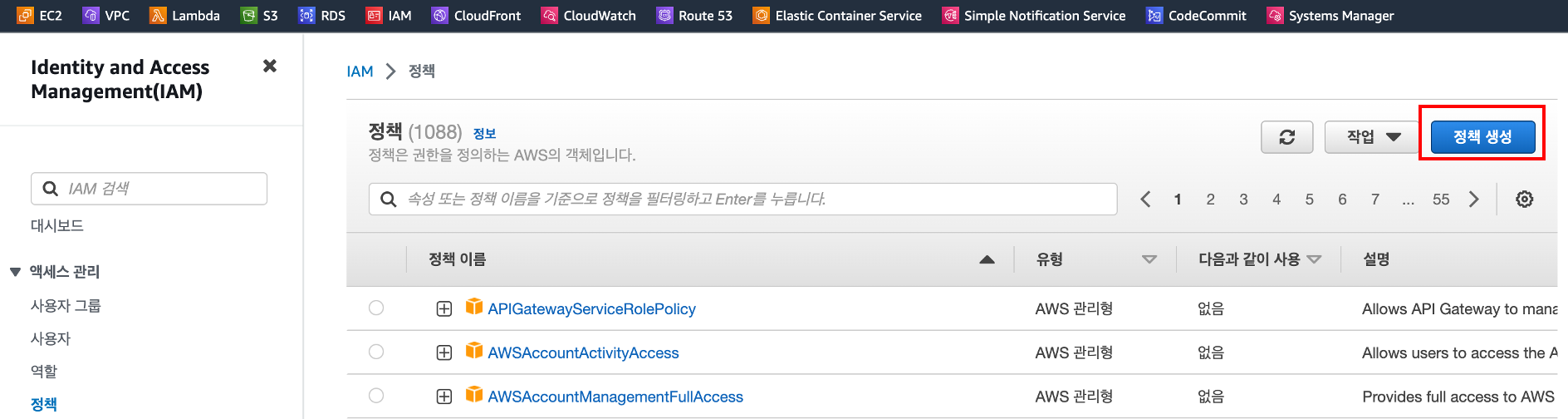Select the AWSAccountManagementFullAccess radio button
Screen dimensions: 1568x419
point(376,396)
